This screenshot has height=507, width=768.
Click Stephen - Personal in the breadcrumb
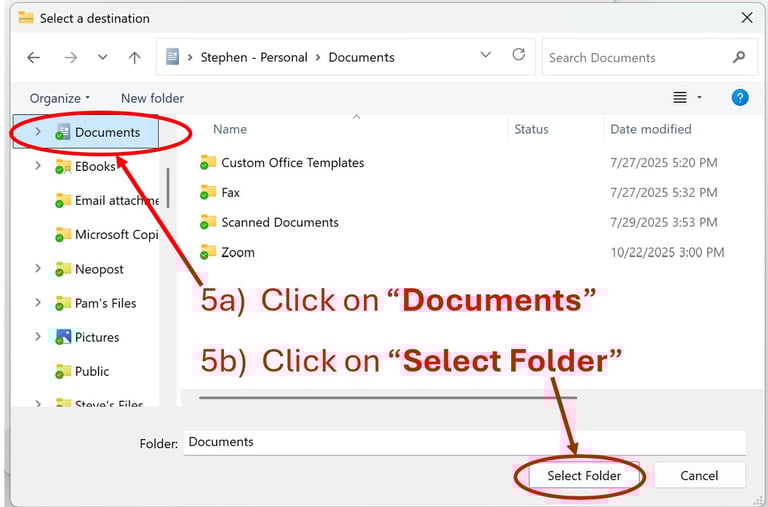tap(254, 57)
